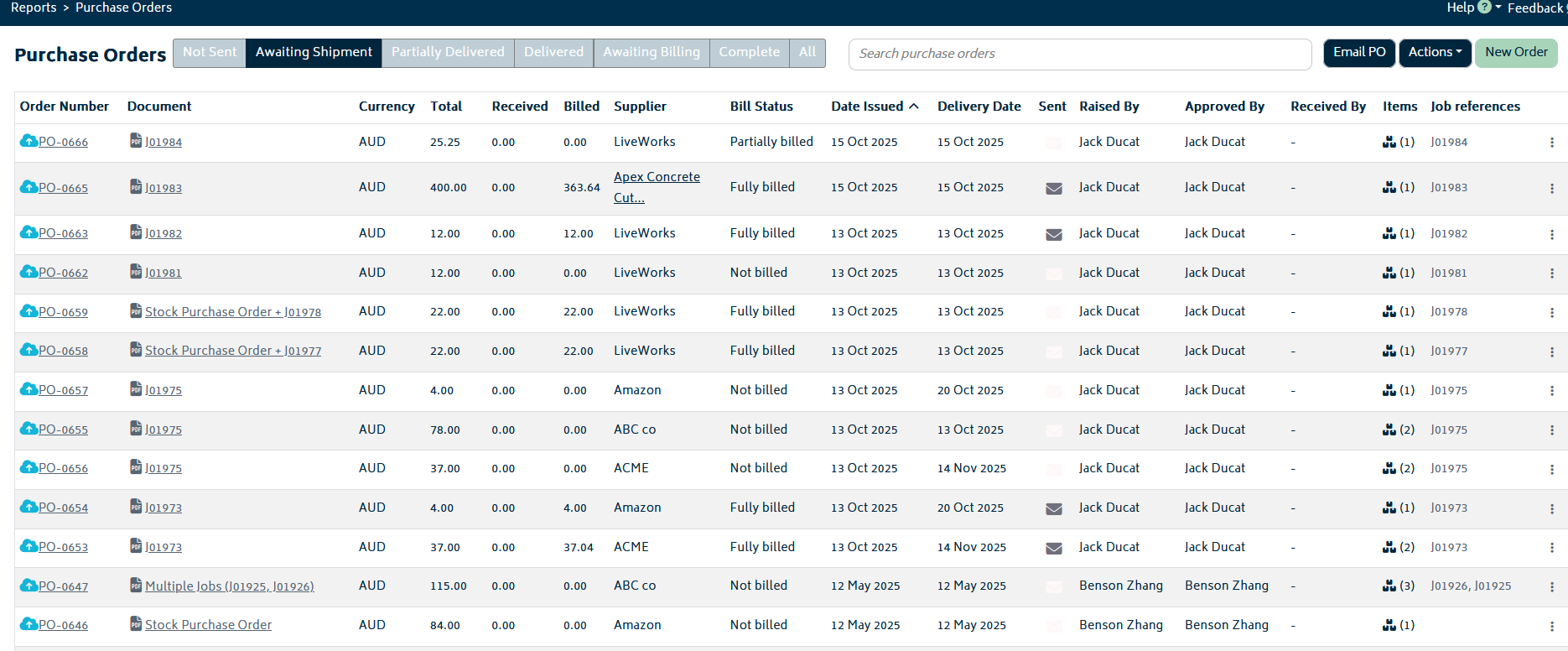Open the PDF icon for J01983 document
Viewport: 1568px width, 651px height.
[136, 186]
